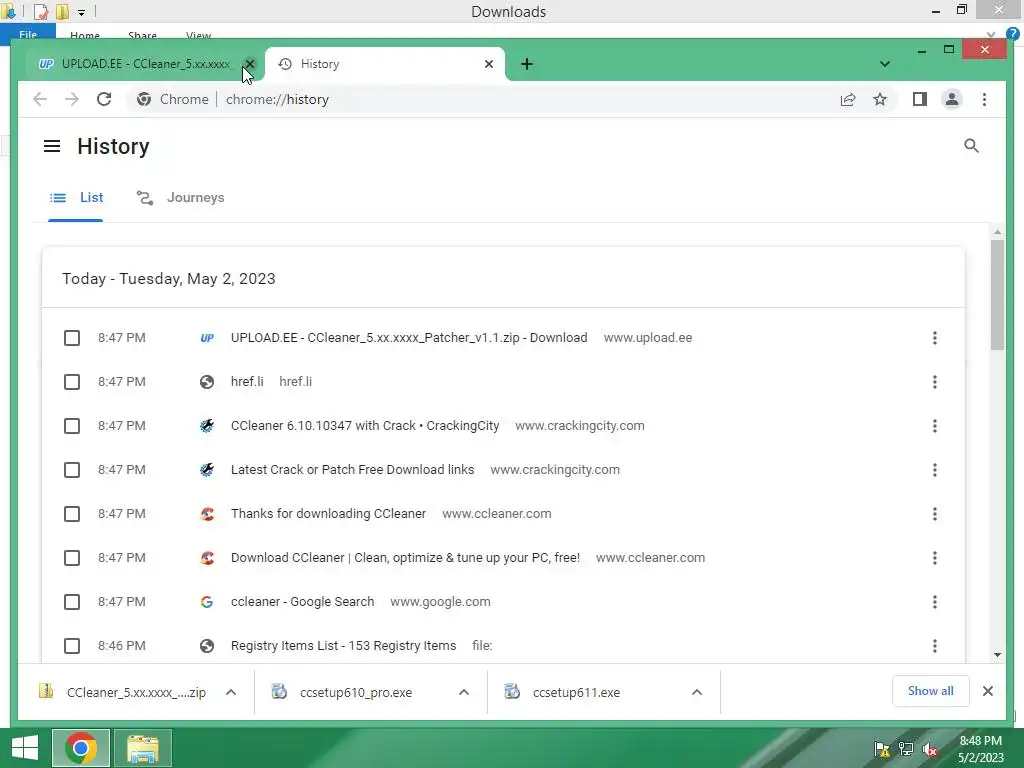The height and width of the screenshot is (768, 1024).
Task: Open the CCleaner 6.10.10347 with Crack link
Action: 365,426
